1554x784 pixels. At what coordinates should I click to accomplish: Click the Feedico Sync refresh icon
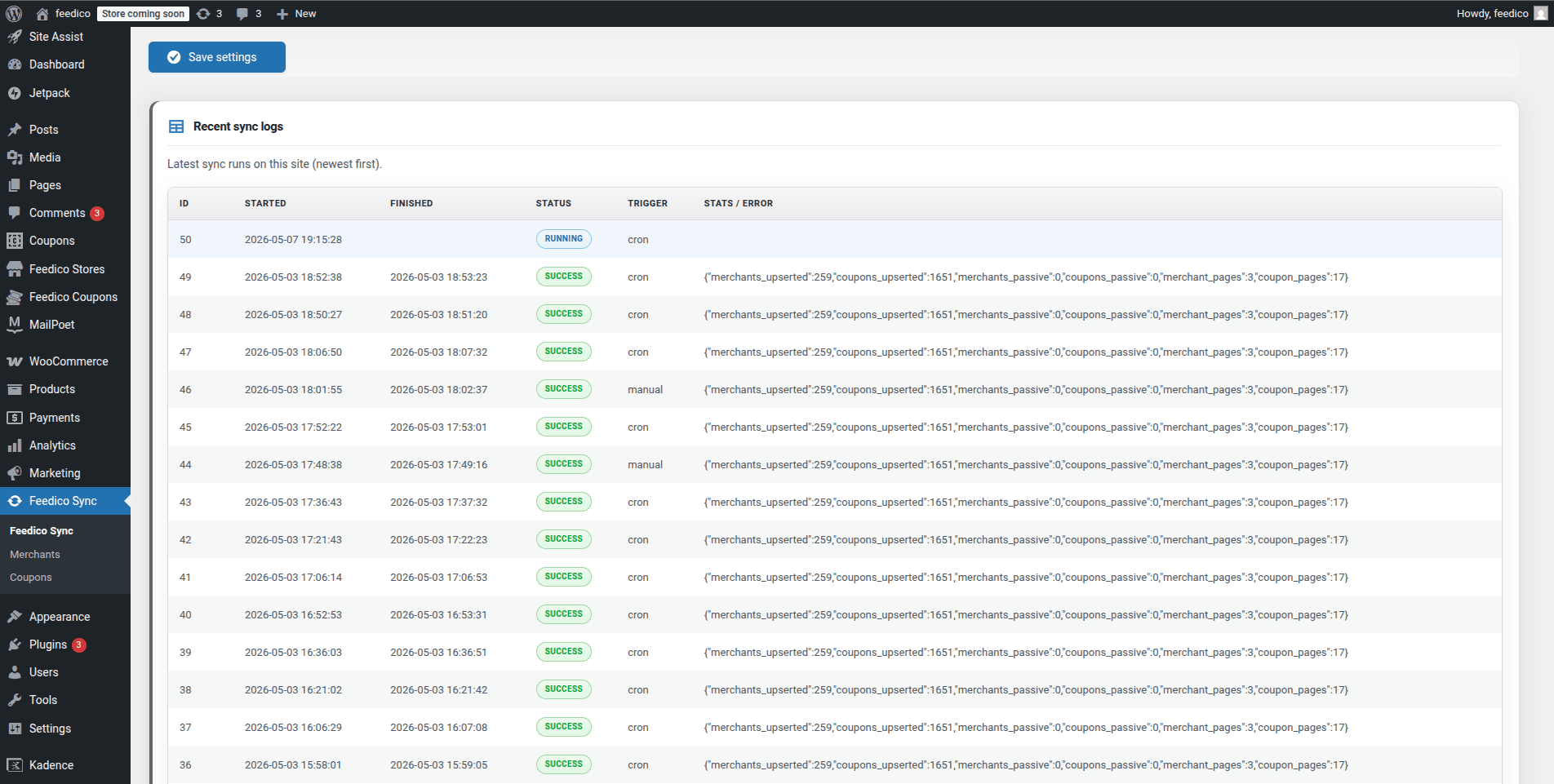pos(15,501)
